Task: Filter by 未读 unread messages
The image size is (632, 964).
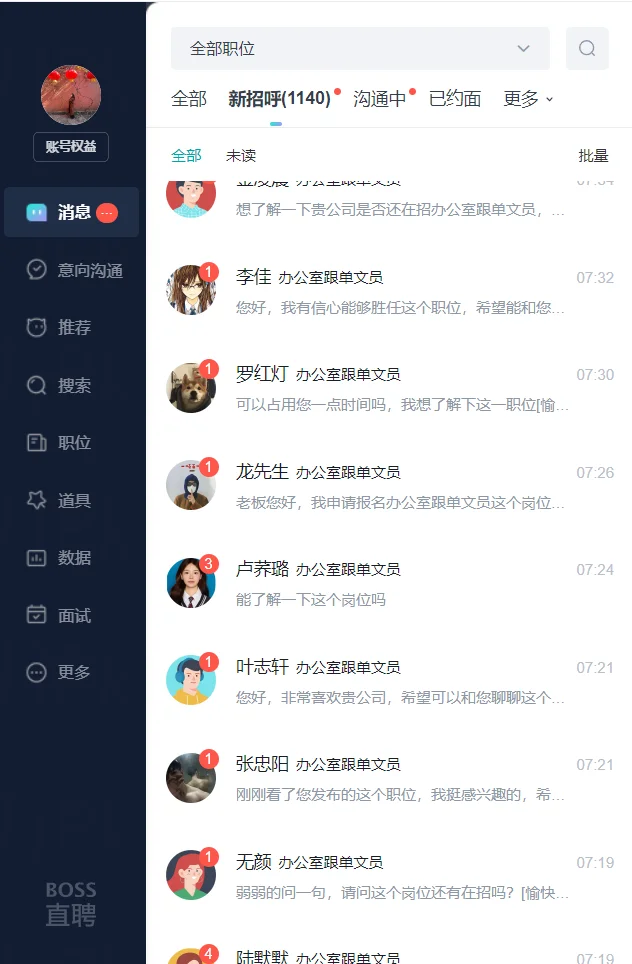Action: (241, 156)
